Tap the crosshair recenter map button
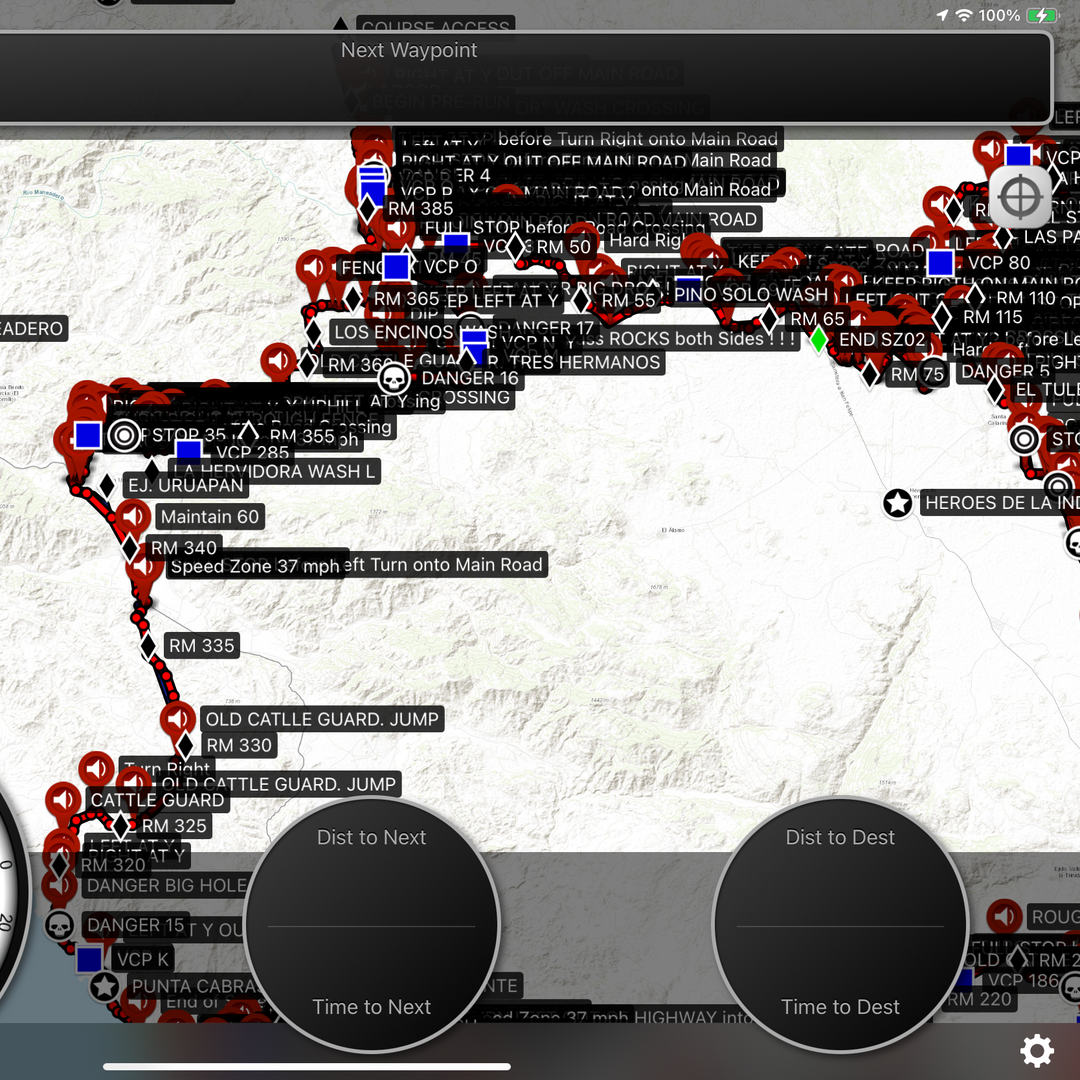Viewport: 1080px width, 1080px height. click(1019, 198)
